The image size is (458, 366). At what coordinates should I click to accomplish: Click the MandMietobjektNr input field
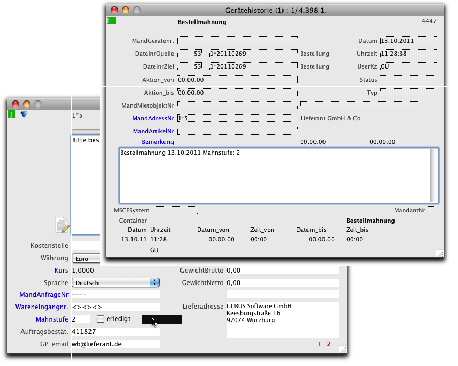[x=237, y=105]
